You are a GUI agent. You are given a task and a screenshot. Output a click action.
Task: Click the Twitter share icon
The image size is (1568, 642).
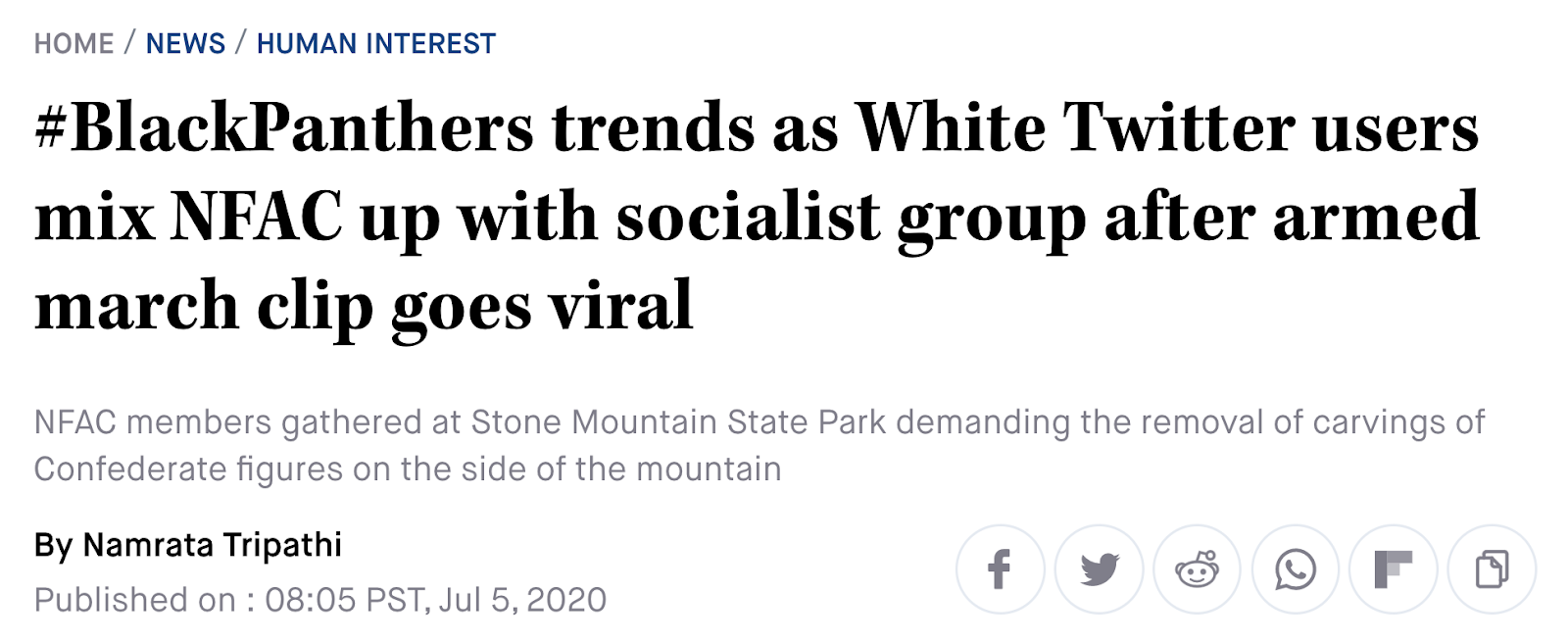coord(1099,569)
